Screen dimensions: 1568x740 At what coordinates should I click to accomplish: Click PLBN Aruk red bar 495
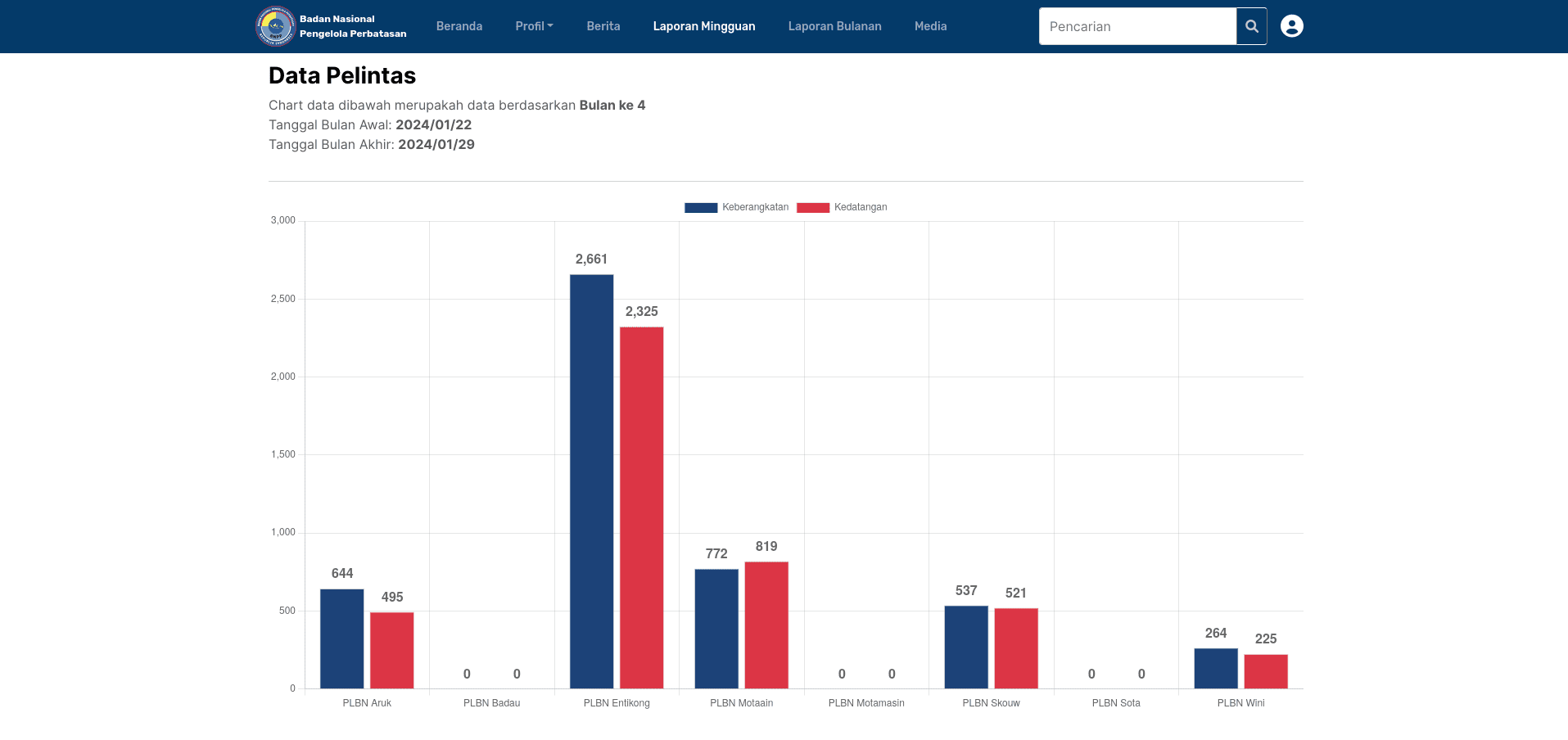pos(392,650)
